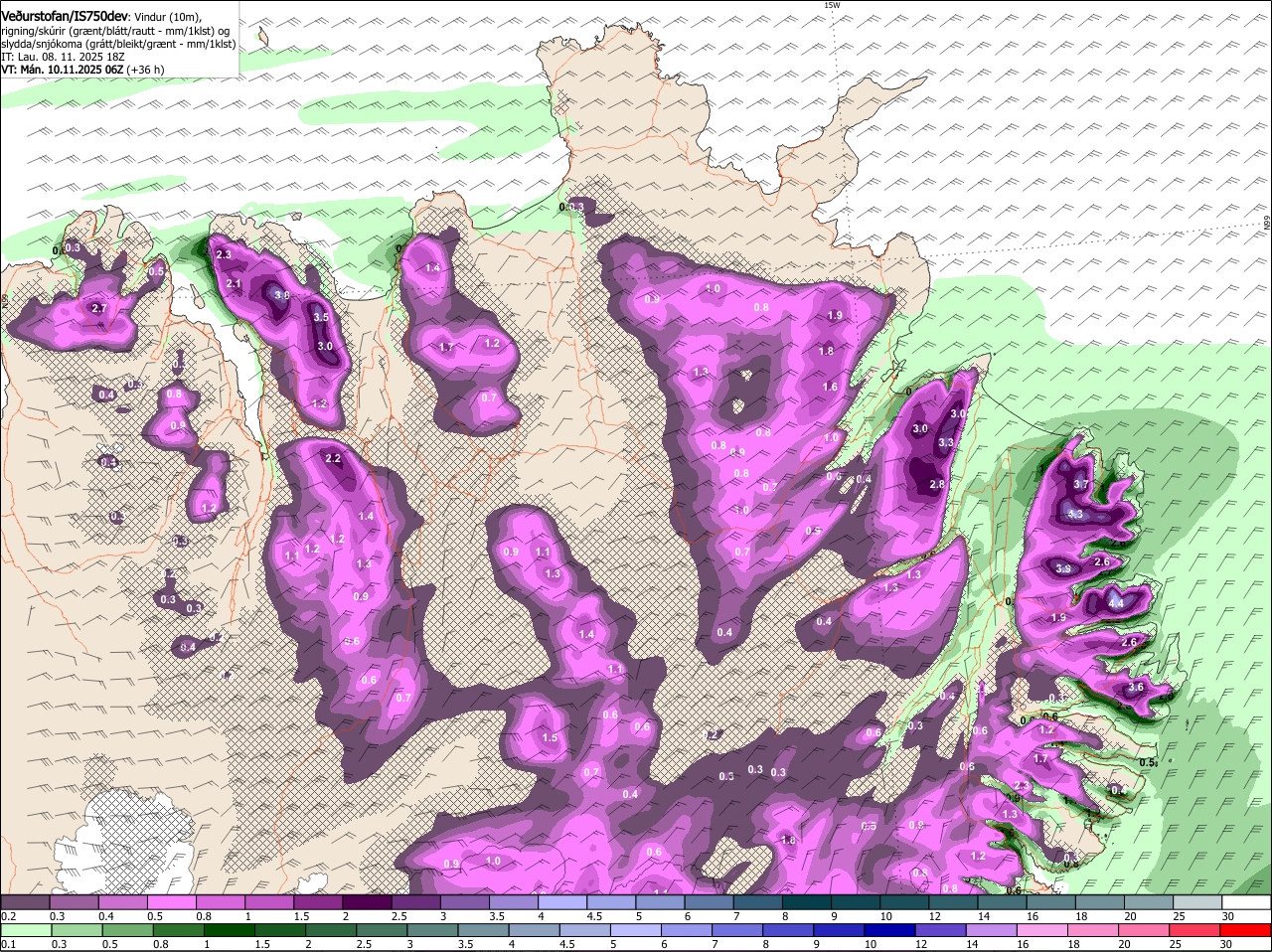
Task: Click the 4.4 snowfall value on the map
Action: 1115,603
